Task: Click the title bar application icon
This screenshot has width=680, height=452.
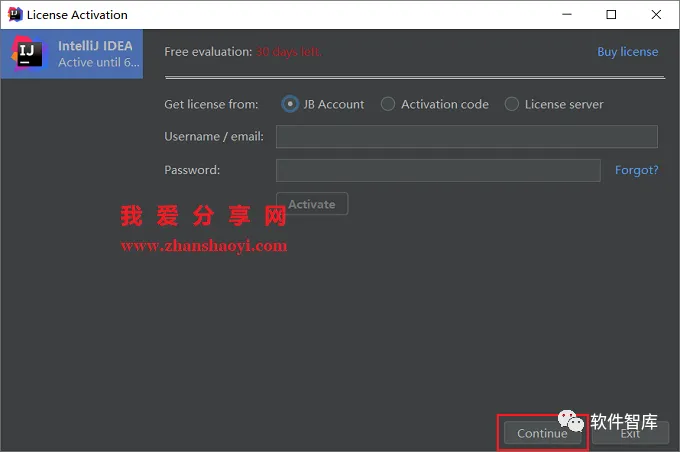Action: pyautogui.click(x=15, y=14)
